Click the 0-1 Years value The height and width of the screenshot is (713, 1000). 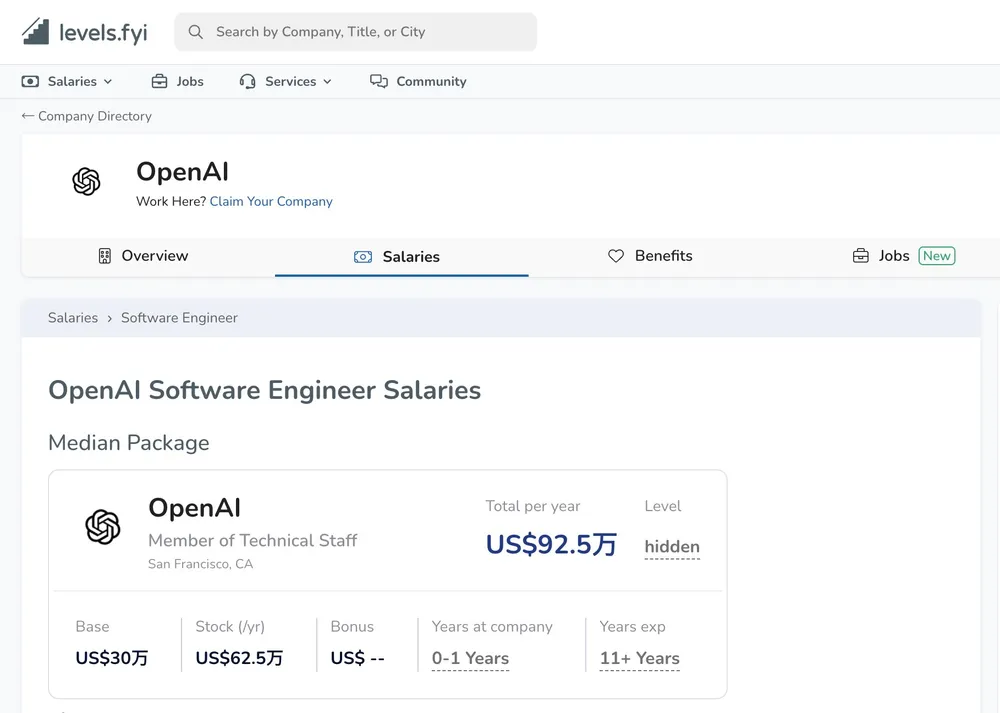tap(470, 658)
